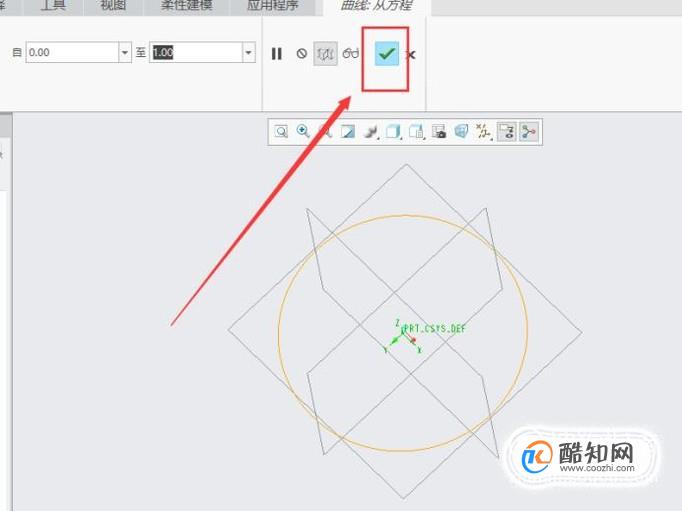Toggle the spin center button

click(x=528, y=132)
